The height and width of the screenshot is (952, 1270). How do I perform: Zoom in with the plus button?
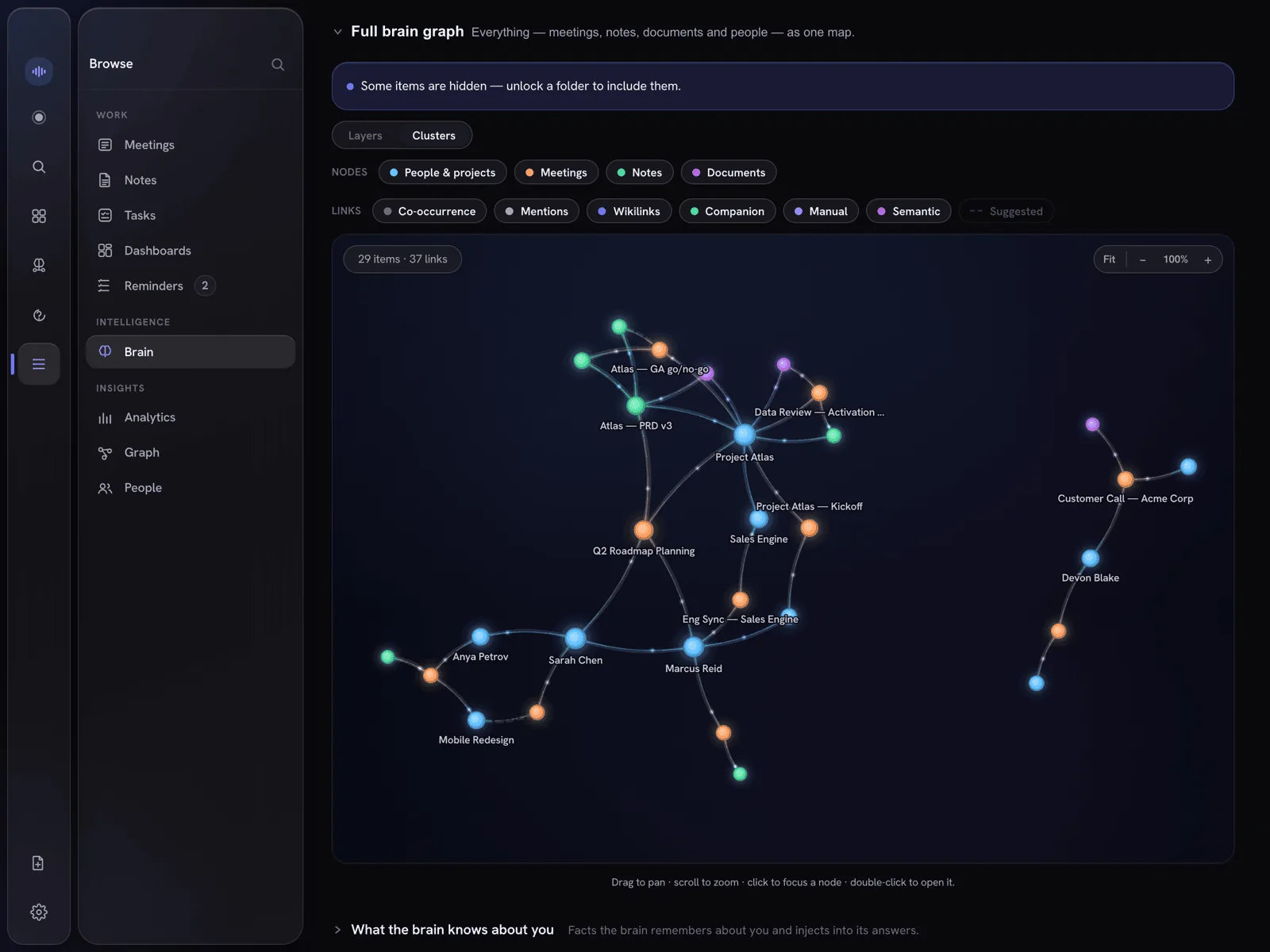pyautogui.click(x=1207, y=259)
